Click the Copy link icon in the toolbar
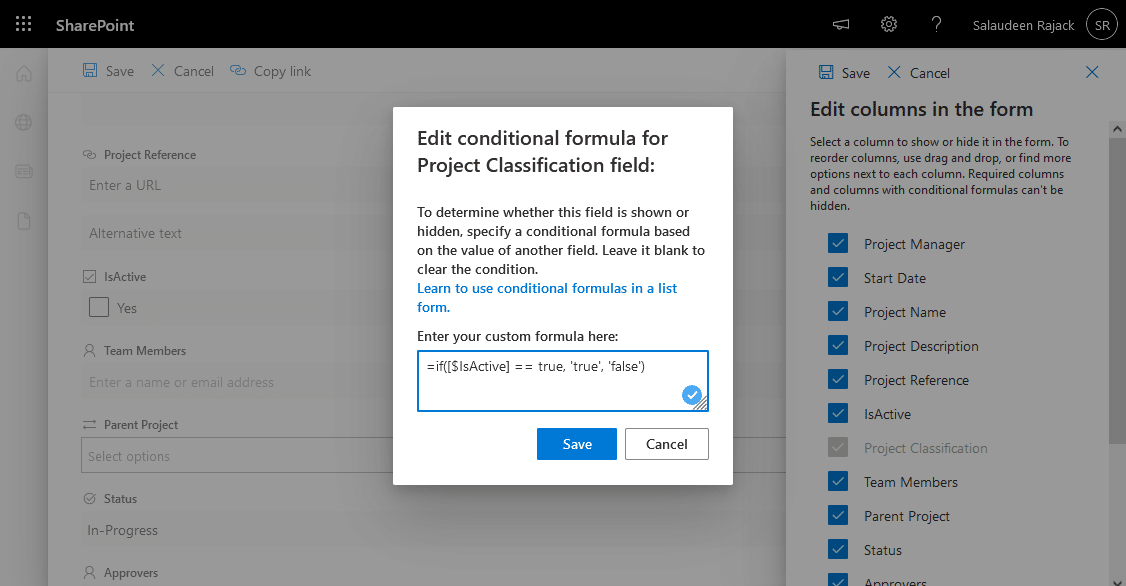1126x586 pixels. [238, 70]
